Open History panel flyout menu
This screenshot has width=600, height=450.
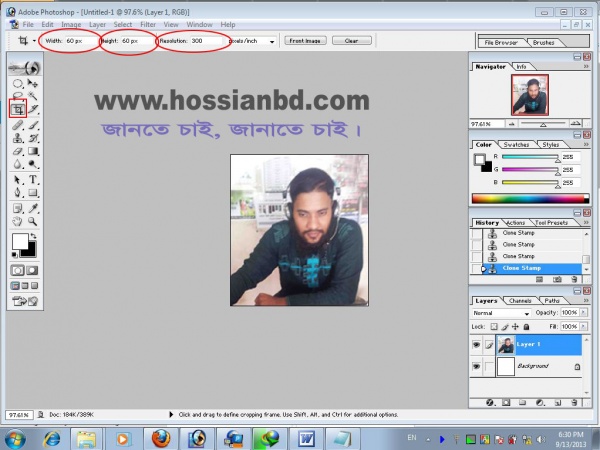tap(586, 222)
